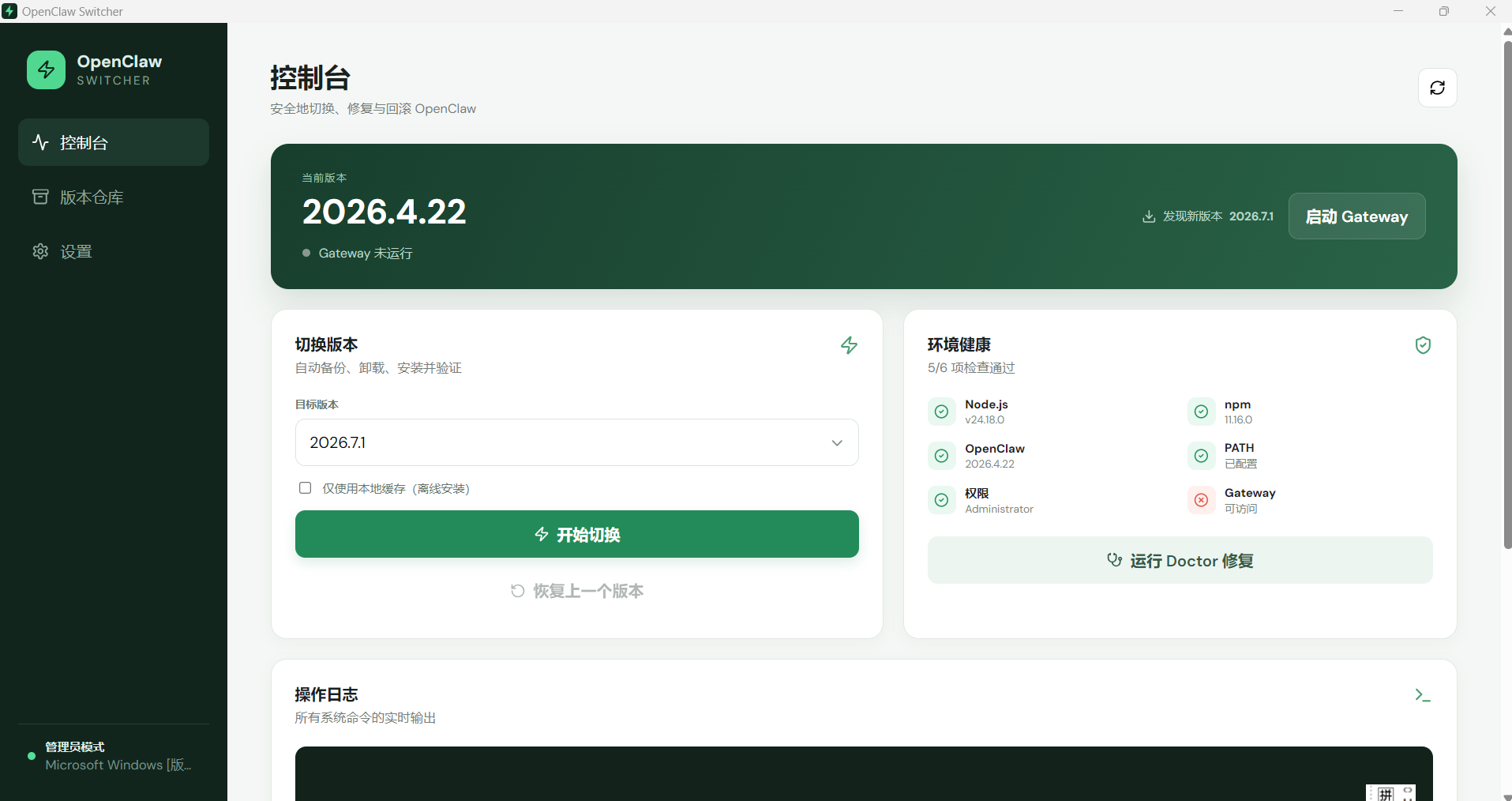
Task: Click the 恢复上一个版本 button
Action: pyautogui.click(x=577, y=591)
